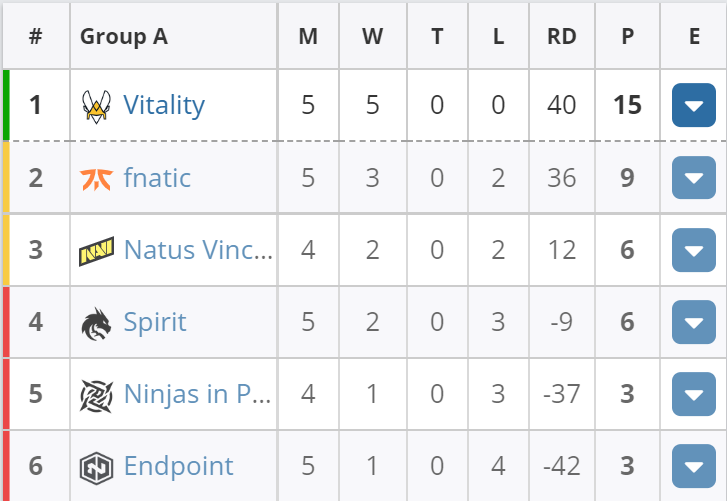Click the Natus Vincere yellow logo
Viewport: 727px width, 501px height.
[x=96, y=251]
